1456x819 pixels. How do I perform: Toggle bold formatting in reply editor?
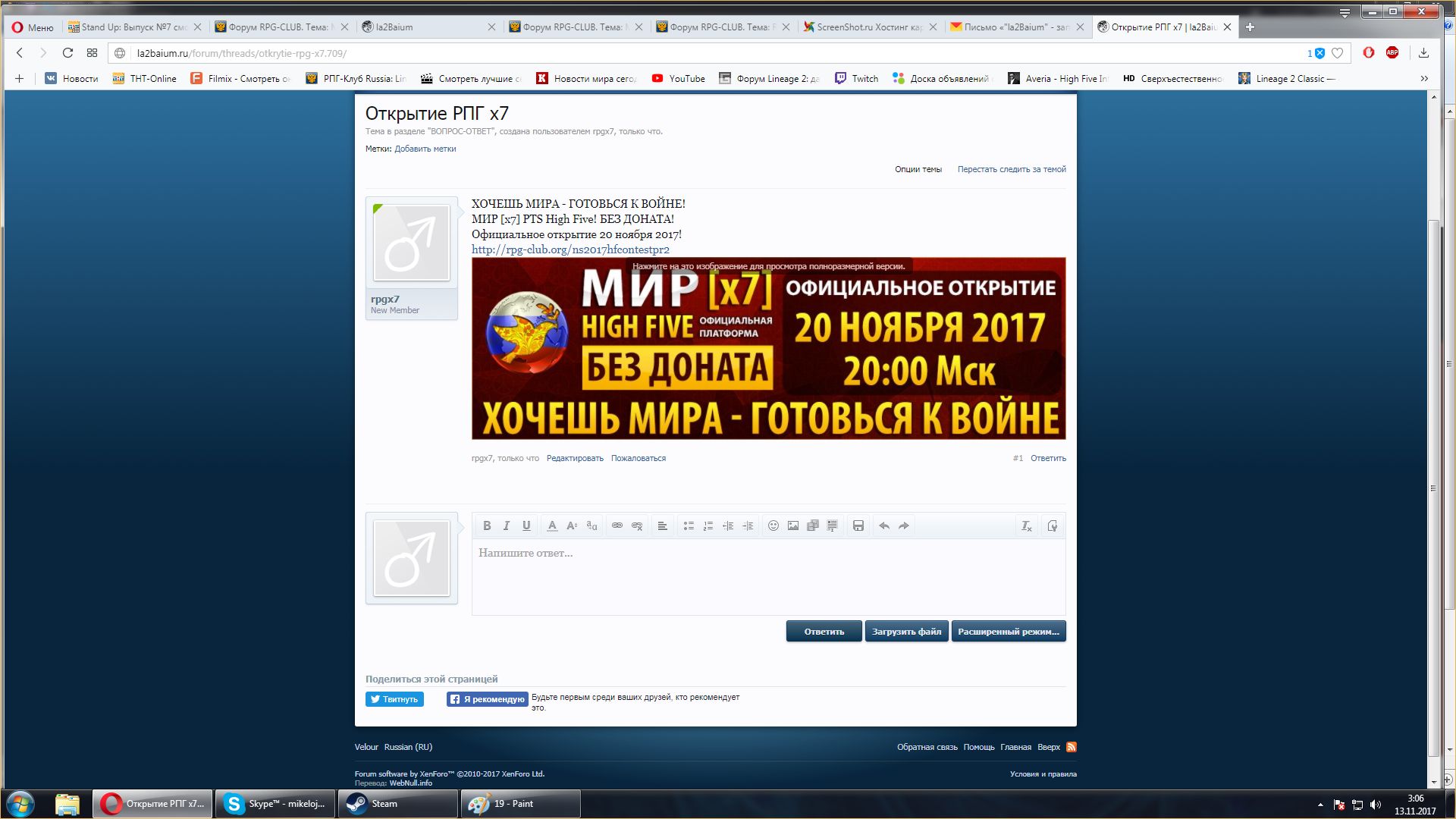(x=487, y=526)
